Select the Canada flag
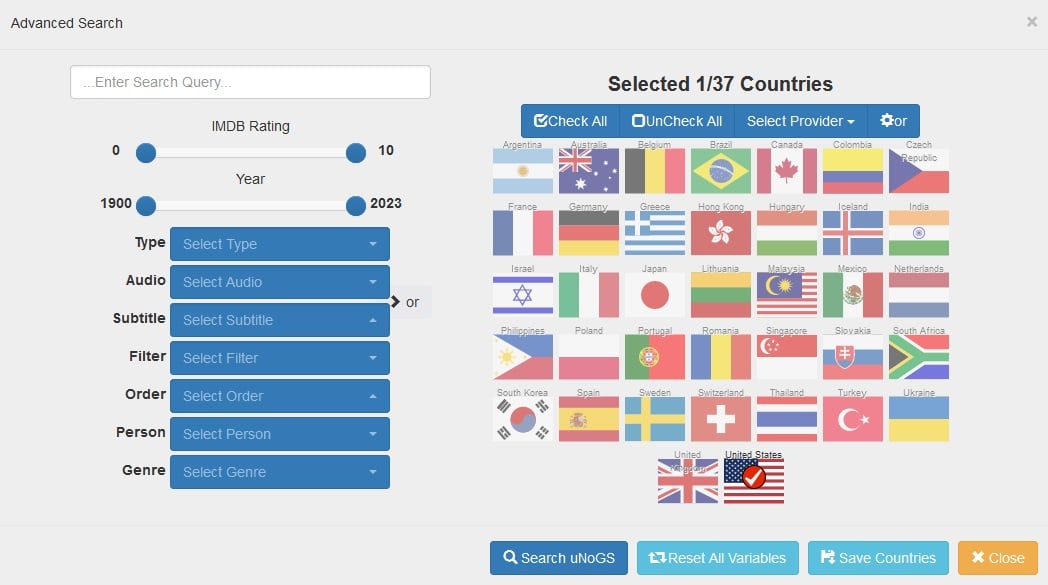The width and height of the screenshot is (1048, 585). pos(787,171)
